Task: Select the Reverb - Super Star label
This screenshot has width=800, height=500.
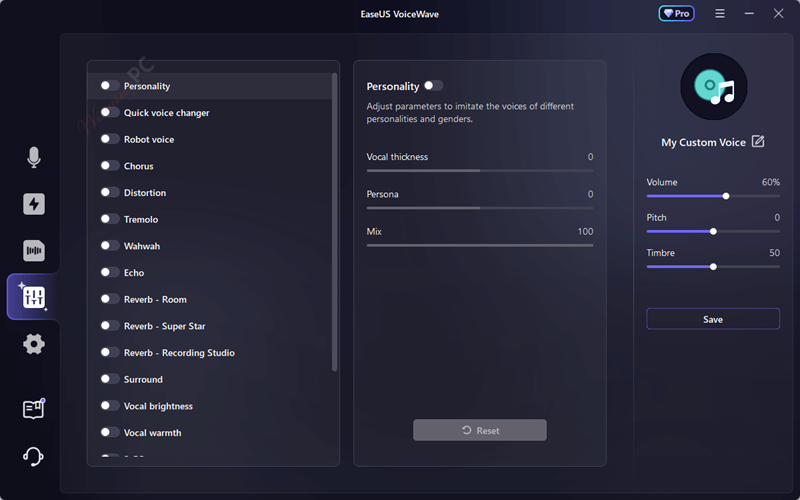Action: pos(164,326)
